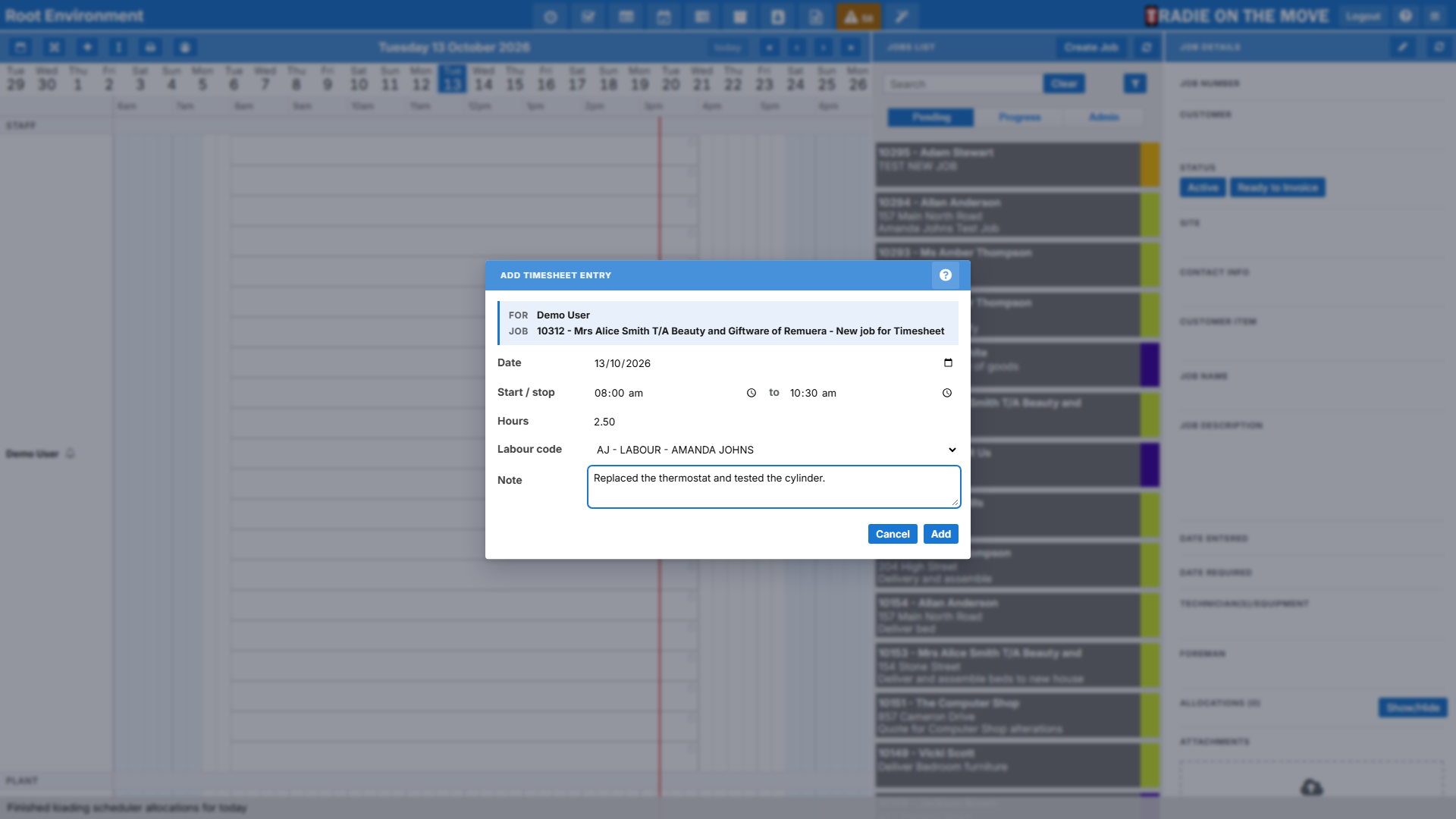Viewport: 1456px width, 819px height.
Task: Switch to the Admin tab
Action: pos(1104,117)
